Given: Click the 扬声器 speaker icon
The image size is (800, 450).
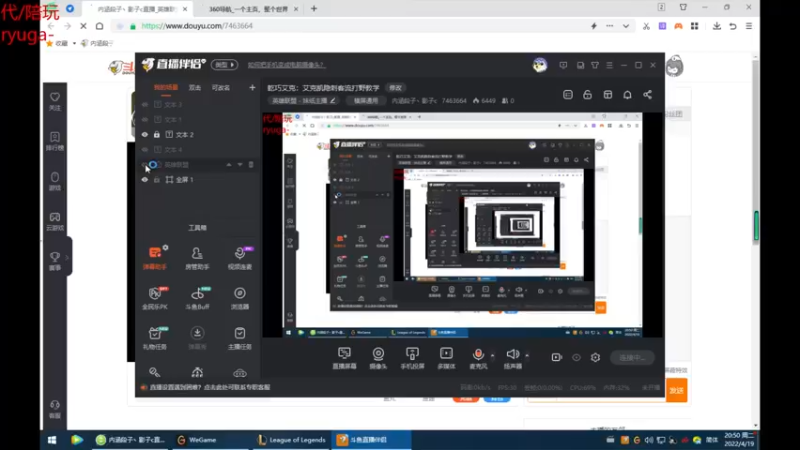Looking at the screenshot, I should click(x=512, y=355).
